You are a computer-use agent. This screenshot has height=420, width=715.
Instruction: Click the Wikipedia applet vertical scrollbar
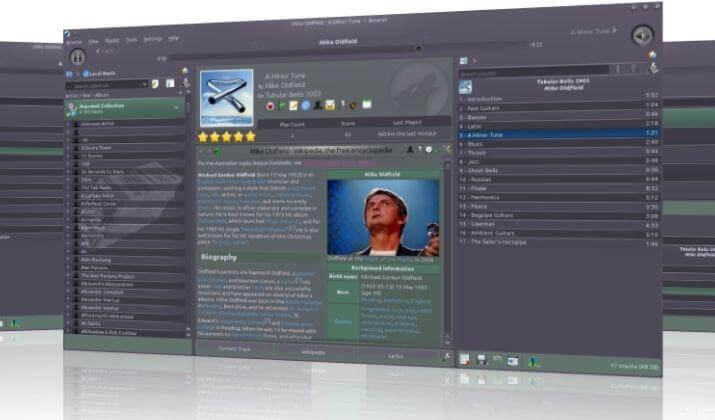(x=447, y=250)
